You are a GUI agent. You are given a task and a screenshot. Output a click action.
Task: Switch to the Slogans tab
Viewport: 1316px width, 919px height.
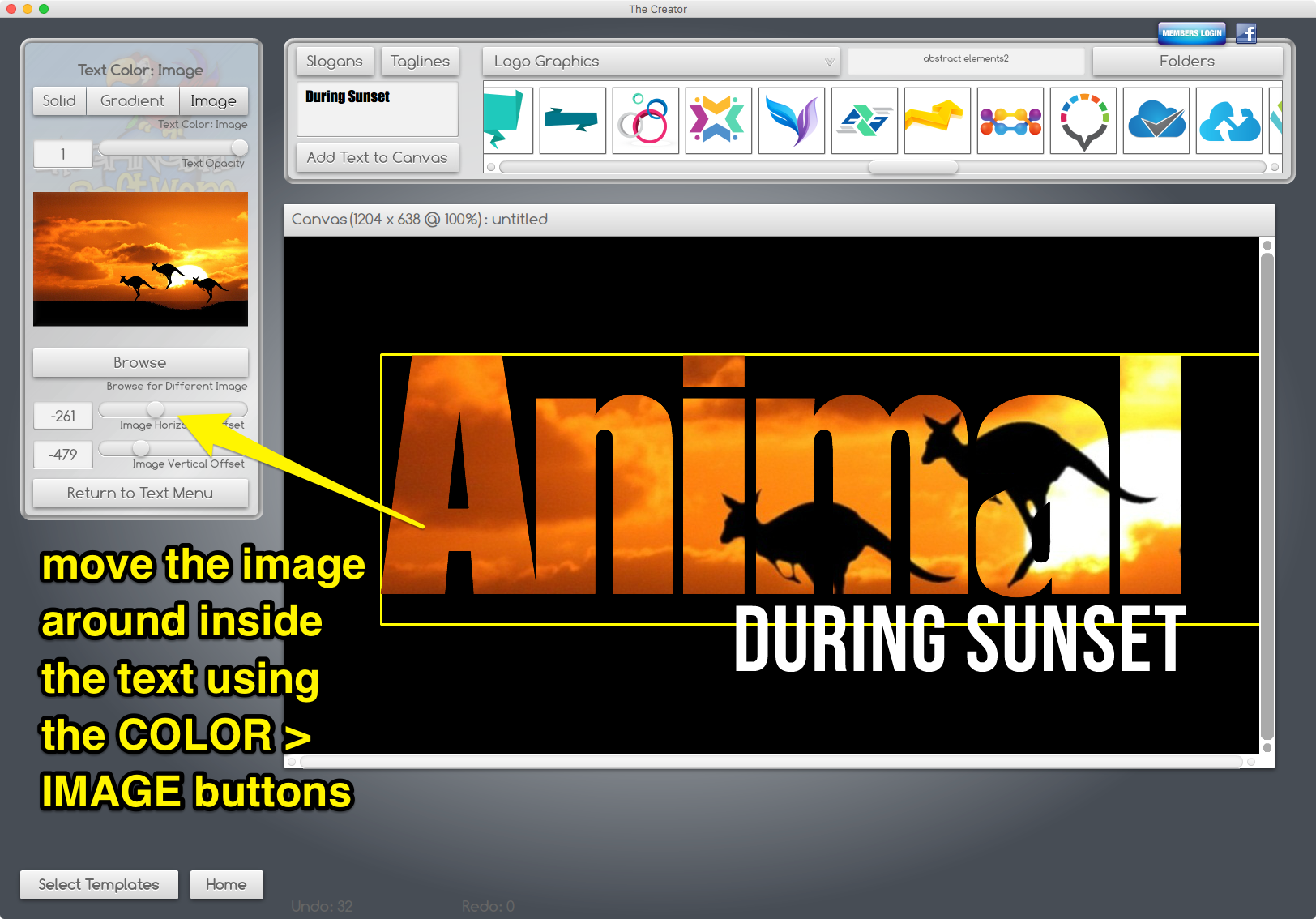[x=335, y=62]
